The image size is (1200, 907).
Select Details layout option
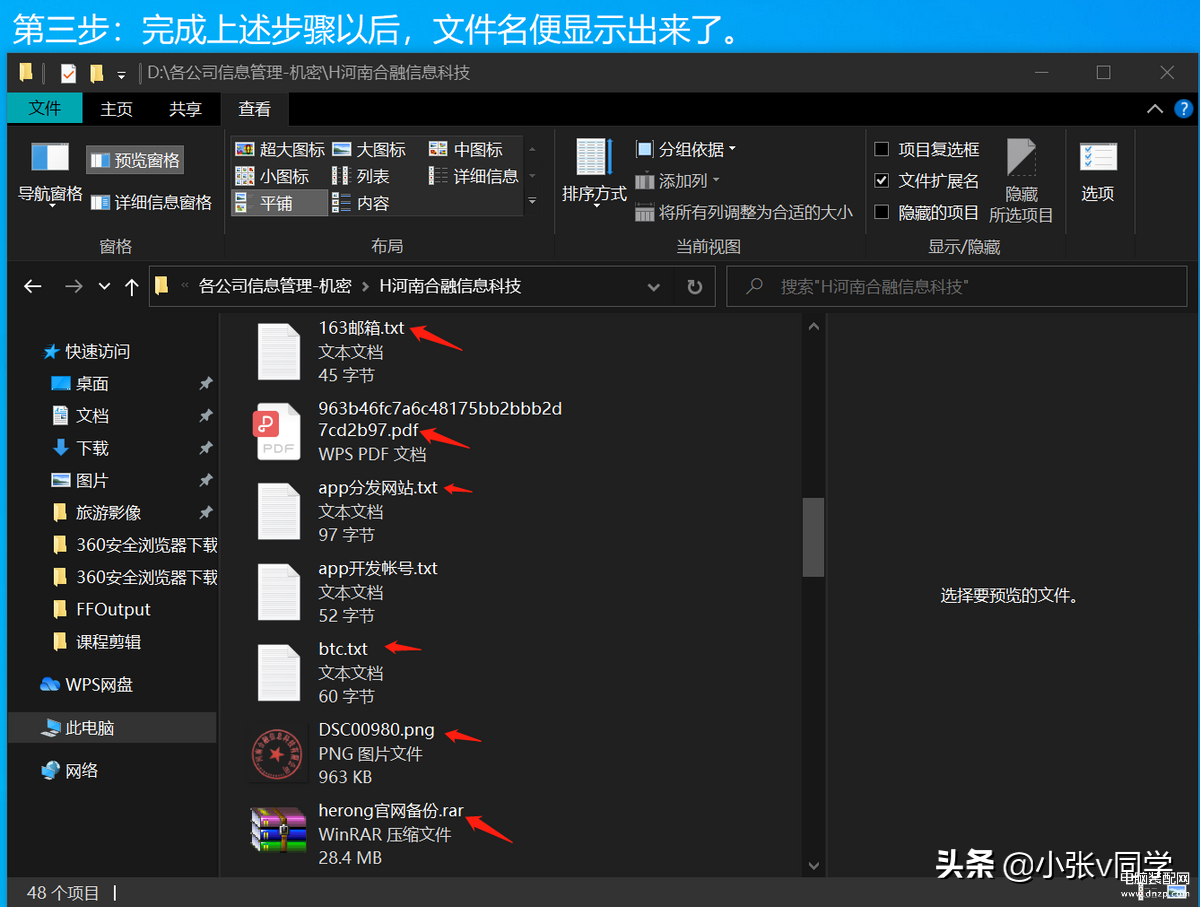(474, 176)
